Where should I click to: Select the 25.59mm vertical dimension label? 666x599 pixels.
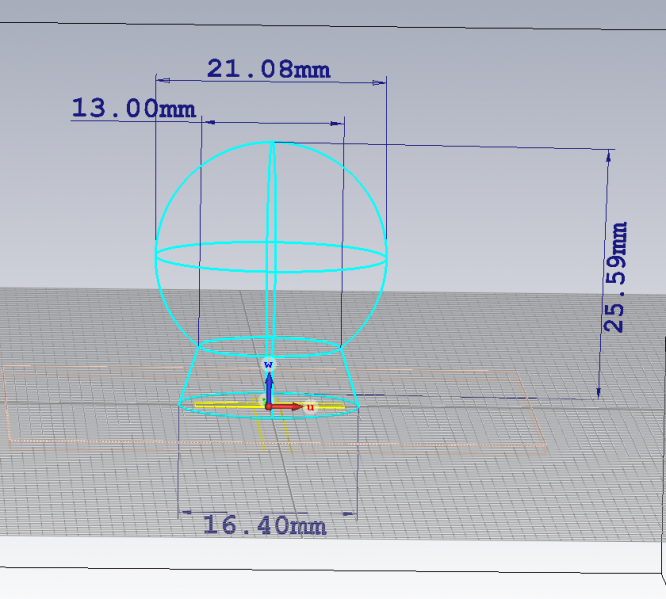pos(615,277)
